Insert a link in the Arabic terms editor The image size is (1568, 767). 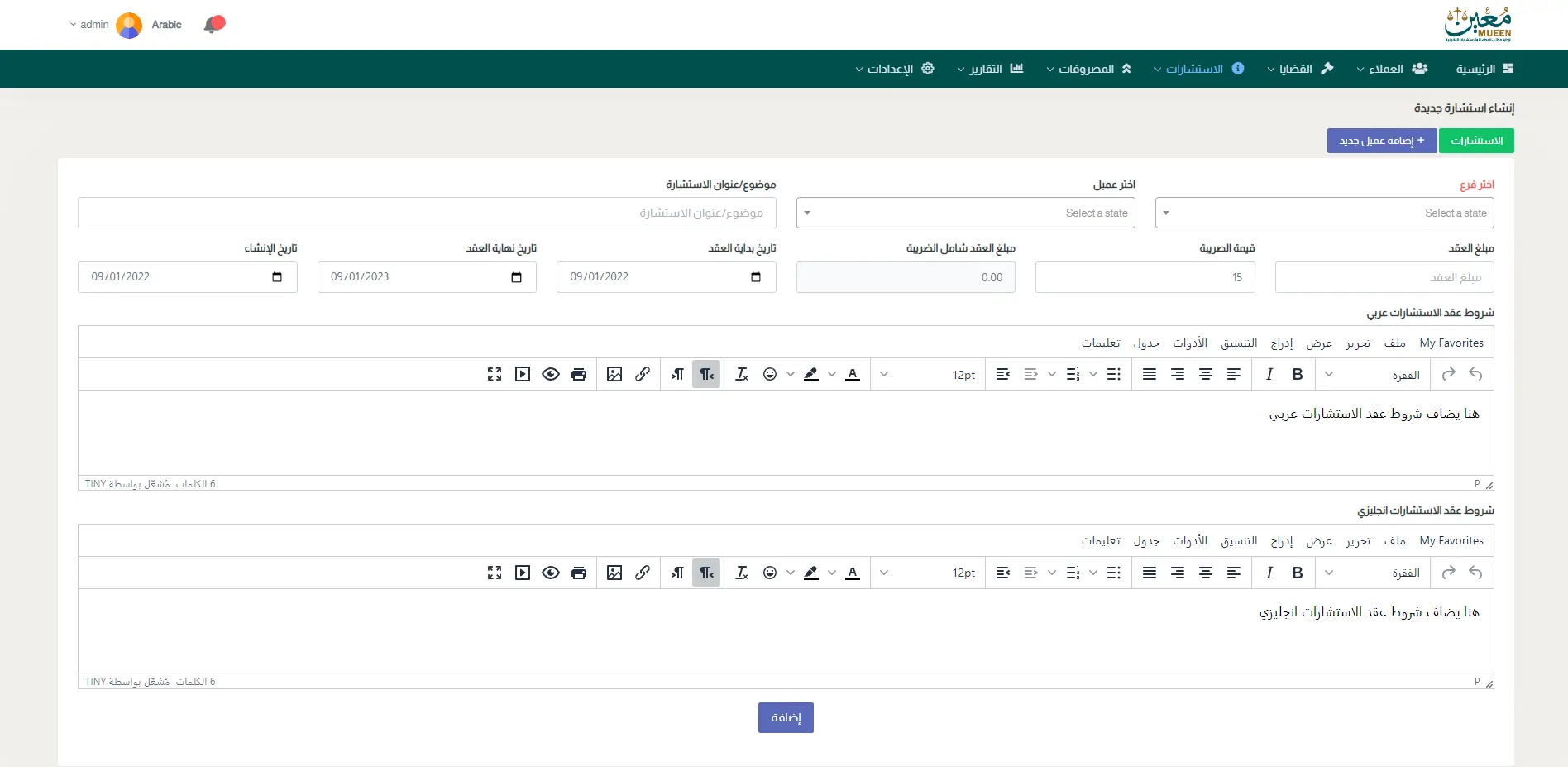tap(643, 375)
